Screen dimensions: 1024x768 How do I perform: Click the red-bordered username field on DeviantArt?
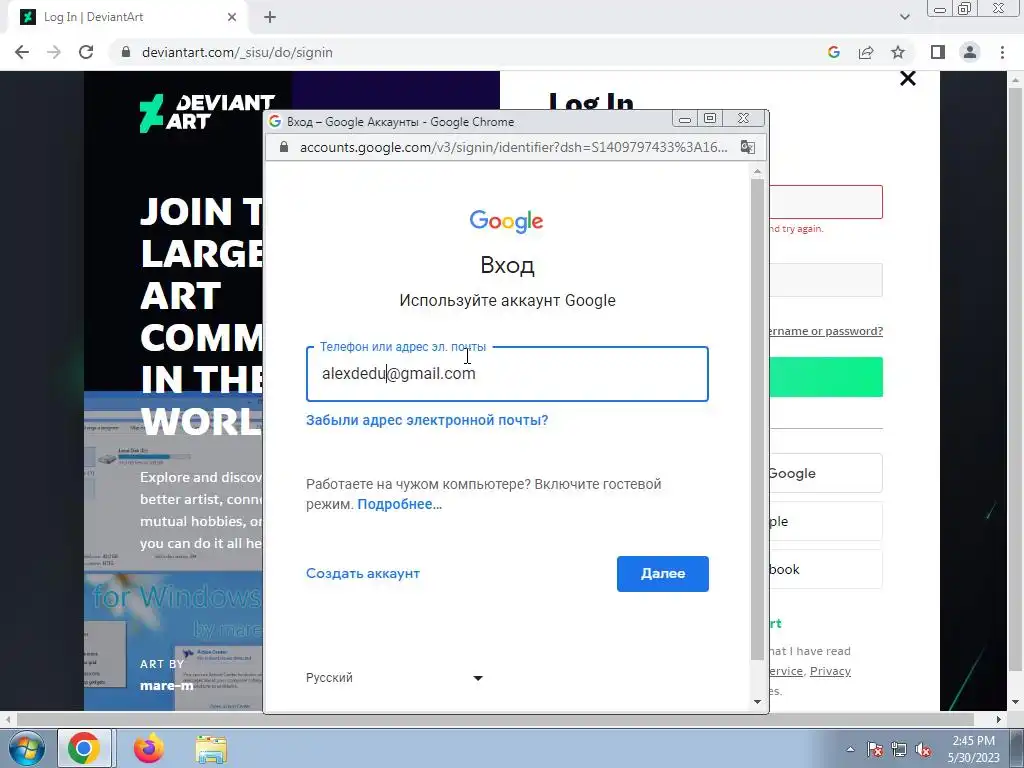coord(826,202)
